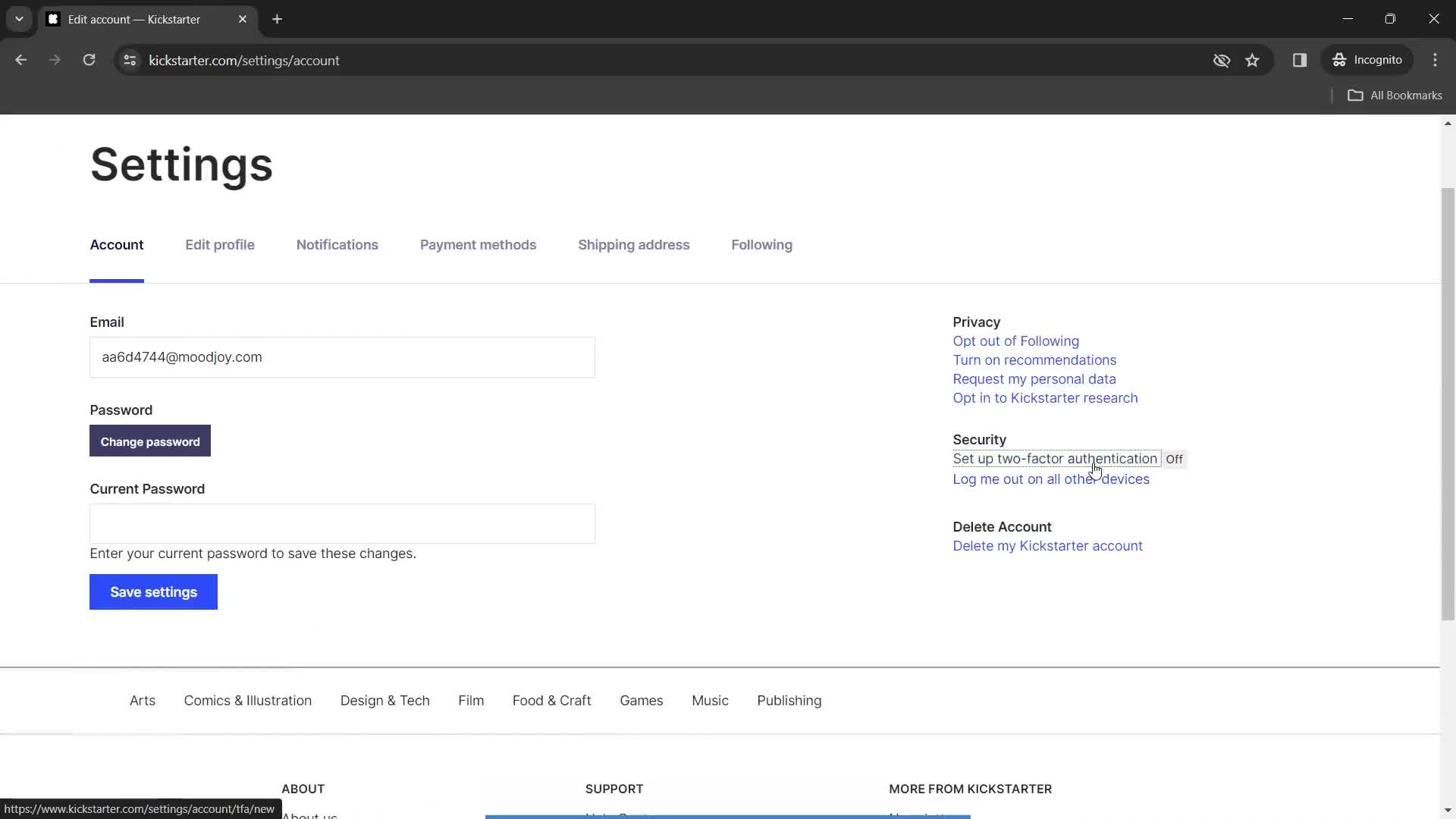Click the address bar URL

[244, 60]
